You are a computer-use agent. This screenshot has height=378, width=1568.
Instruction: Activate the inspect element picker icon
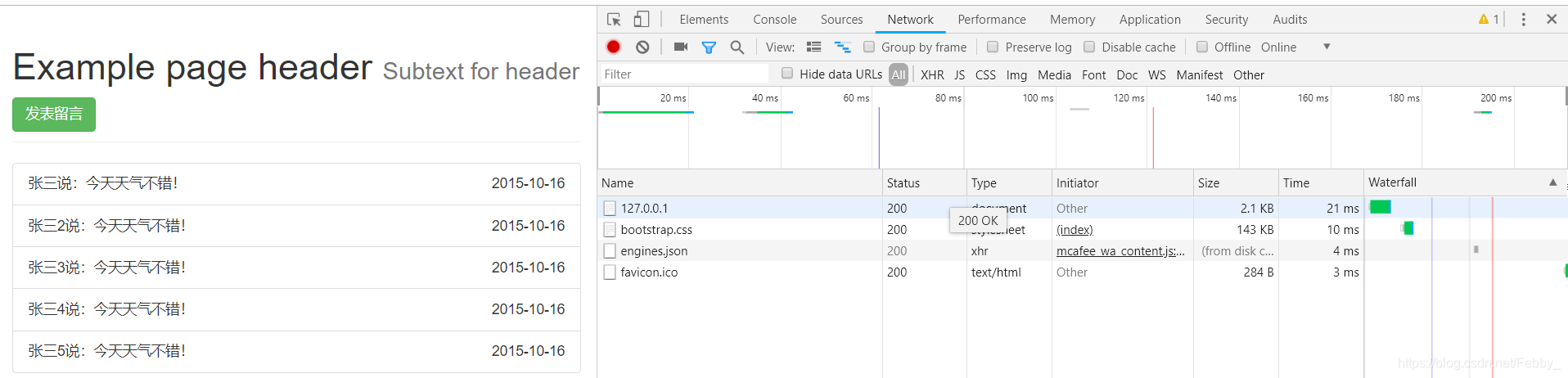[x=614, y=20]
